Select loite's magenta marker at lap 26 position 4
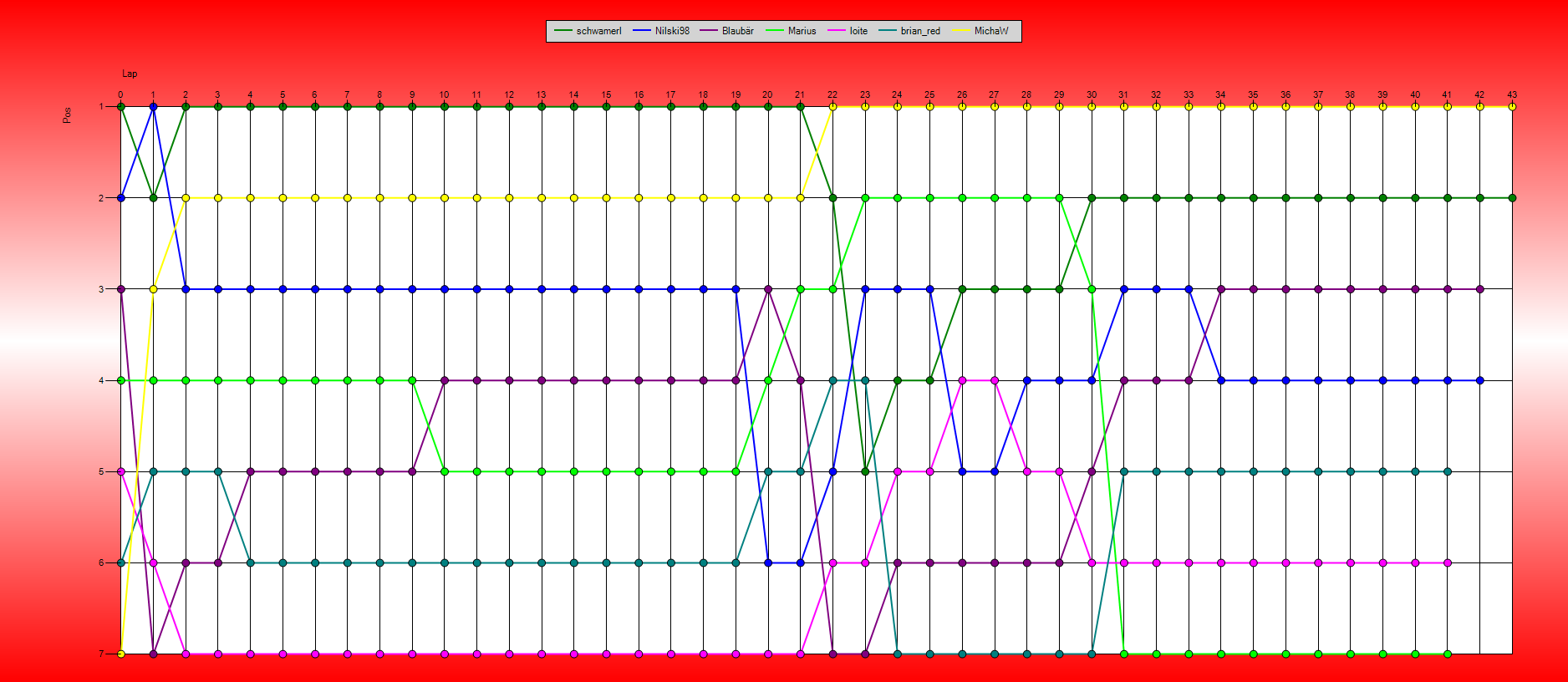The image size is (1568, 682). click(962, 380)
